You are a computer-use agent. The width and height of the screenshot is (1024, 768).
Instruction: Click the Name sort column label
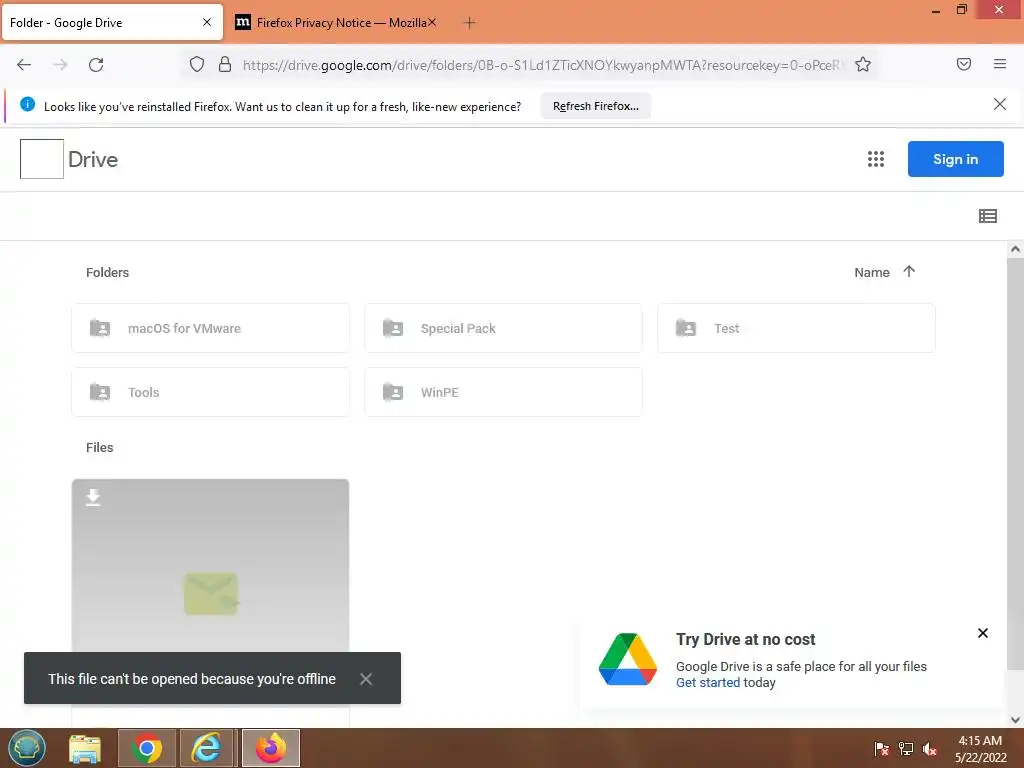(x=872, y=272)
